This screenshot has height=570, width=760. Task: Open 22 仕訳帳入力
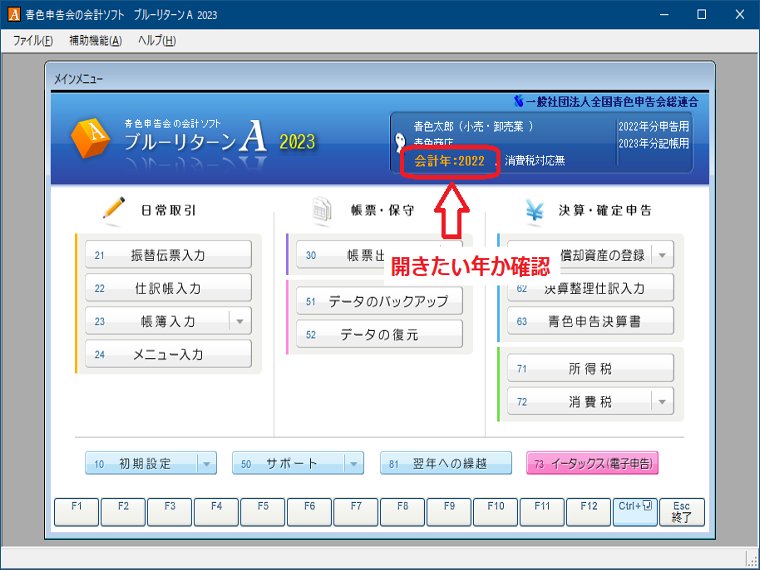click(168, 288)
